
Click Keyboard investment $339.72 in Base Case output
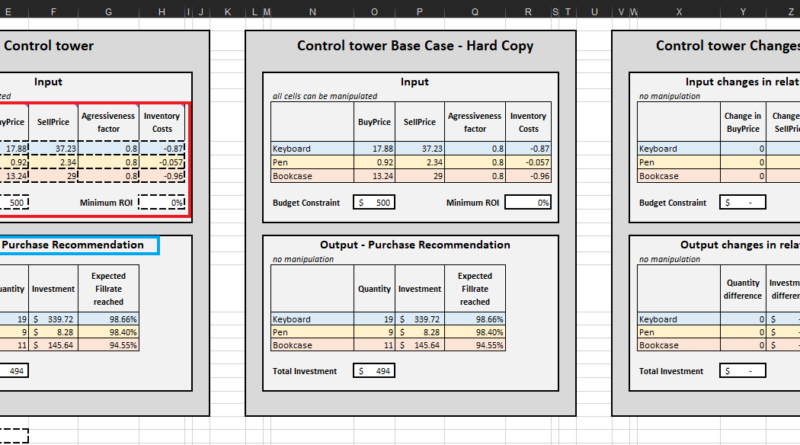(x=419, y=319)
